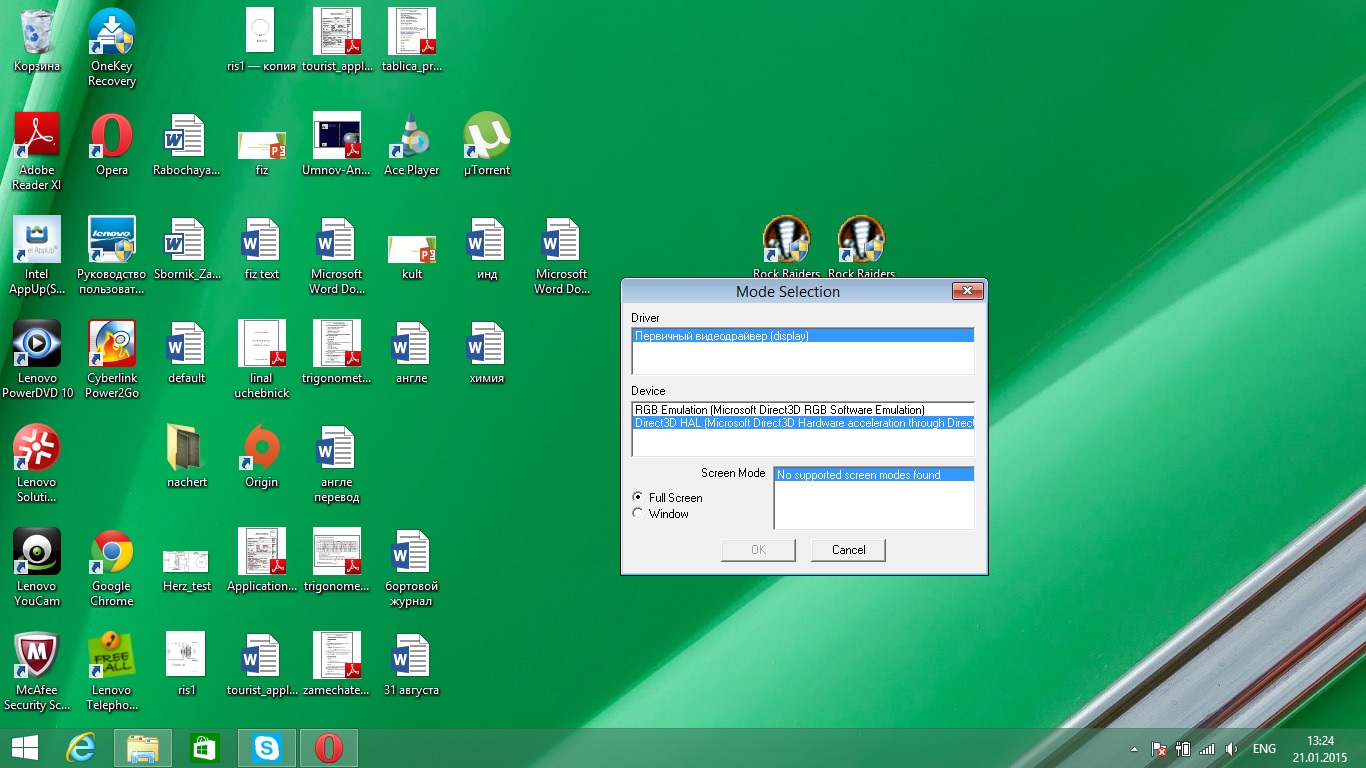Select the Lenovo YouCam shortcut
This screenshot has width=1366, height=768.
37,568
